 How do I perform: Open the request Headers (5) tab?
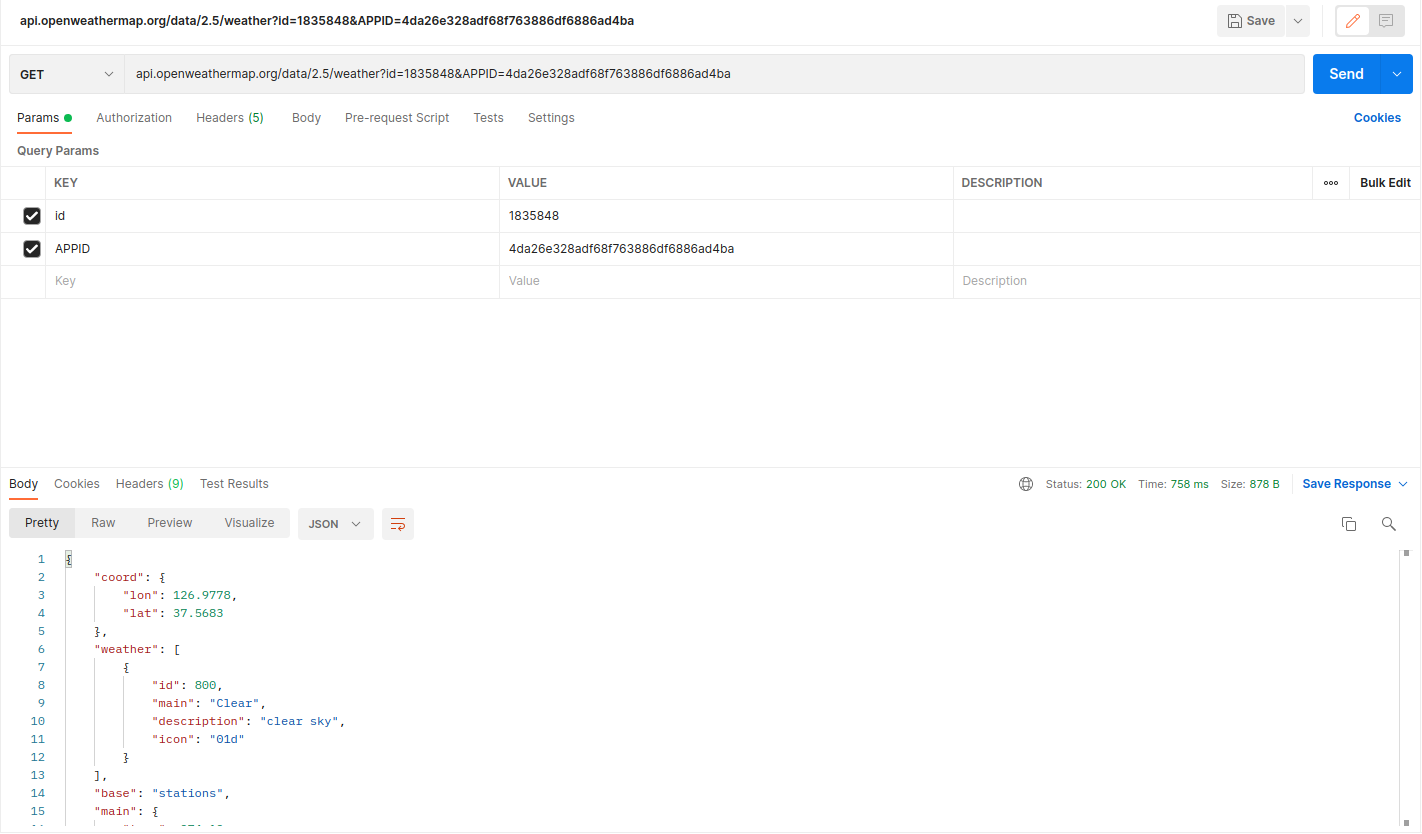[x=230, y=118]
